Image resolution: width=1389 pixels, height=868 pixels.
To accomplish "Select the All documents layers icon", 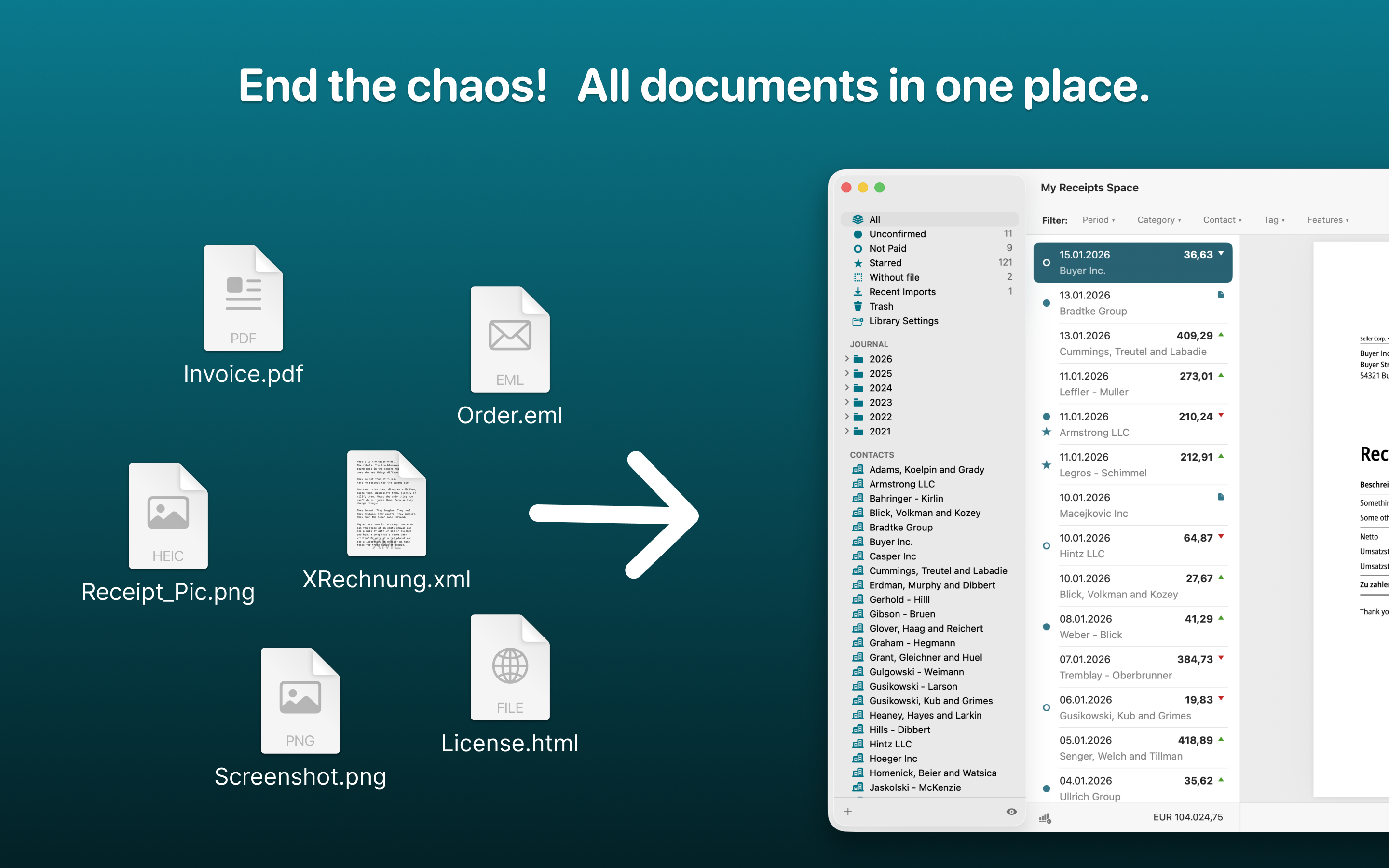I will [x=858, y=219].
